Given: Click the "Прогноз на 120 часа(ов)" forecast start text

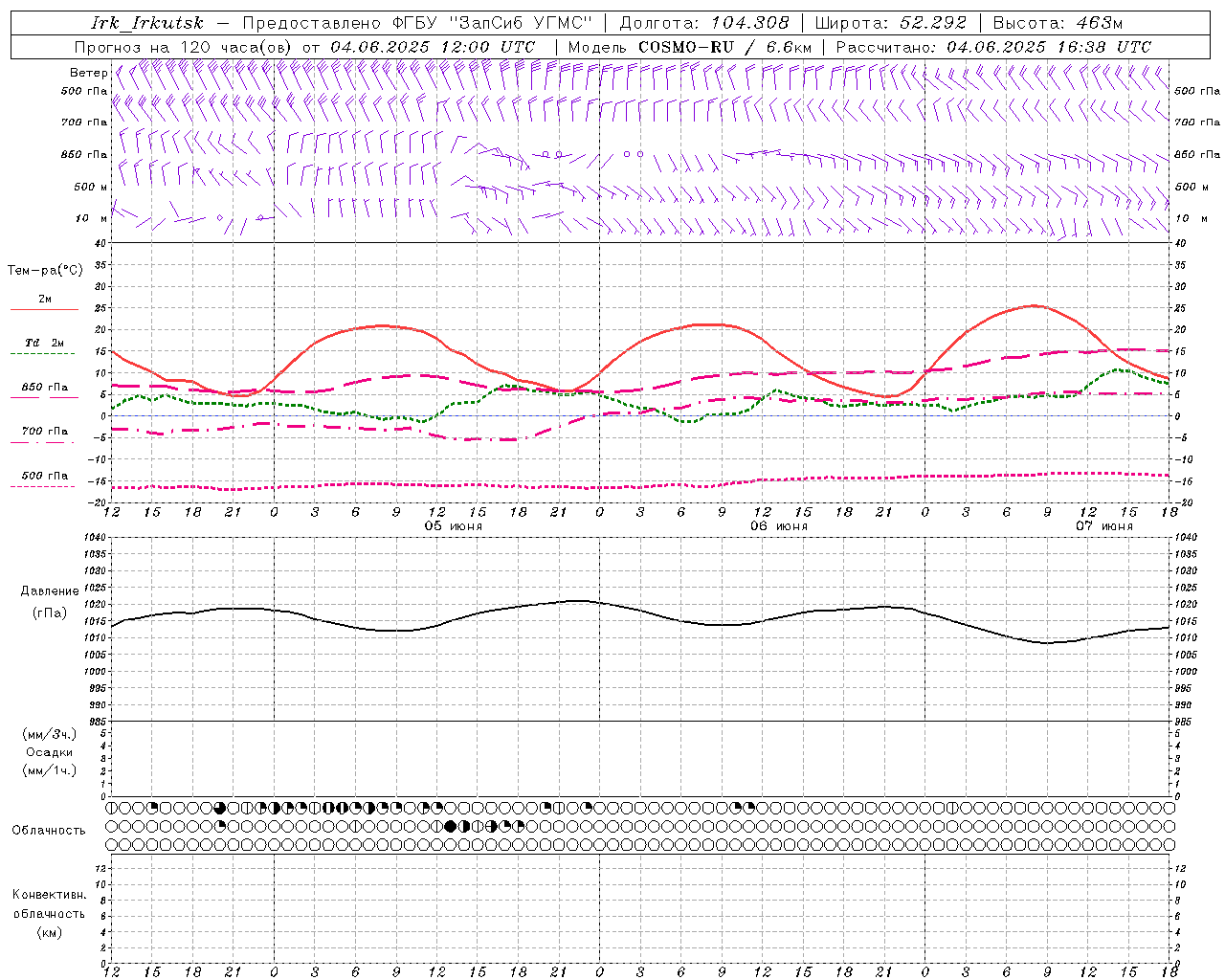Looking at the screenshot, I should [x=184, y=47].
